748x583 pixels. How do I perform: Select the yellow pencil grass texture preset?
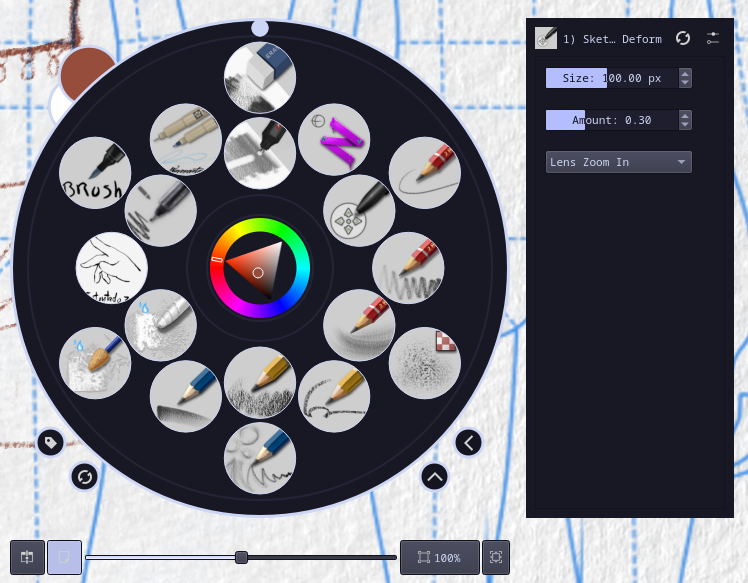pyautogui.click(x=260, y=383)
